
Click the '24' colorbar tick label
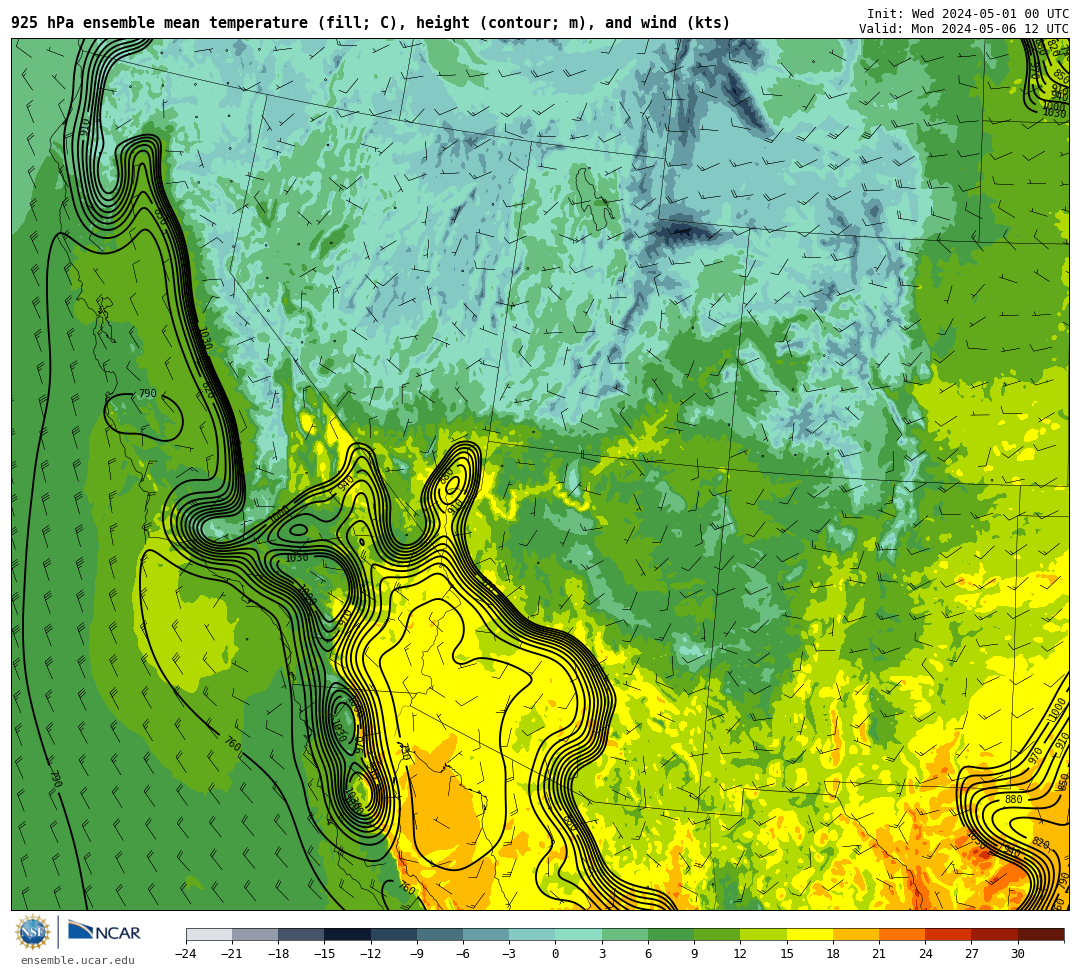click(925, 954)
